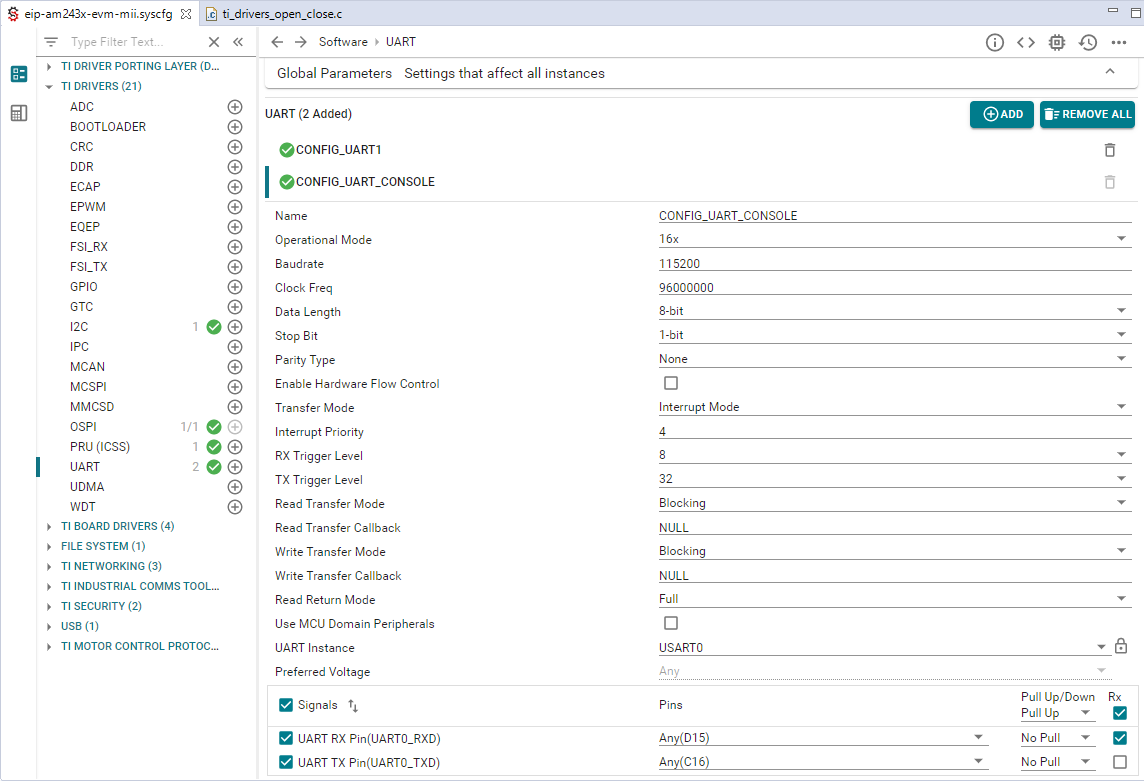The width and height of the screenshot is (1144, 781).
Task: Click the ADD button for UART
Action: point(1003,114)
